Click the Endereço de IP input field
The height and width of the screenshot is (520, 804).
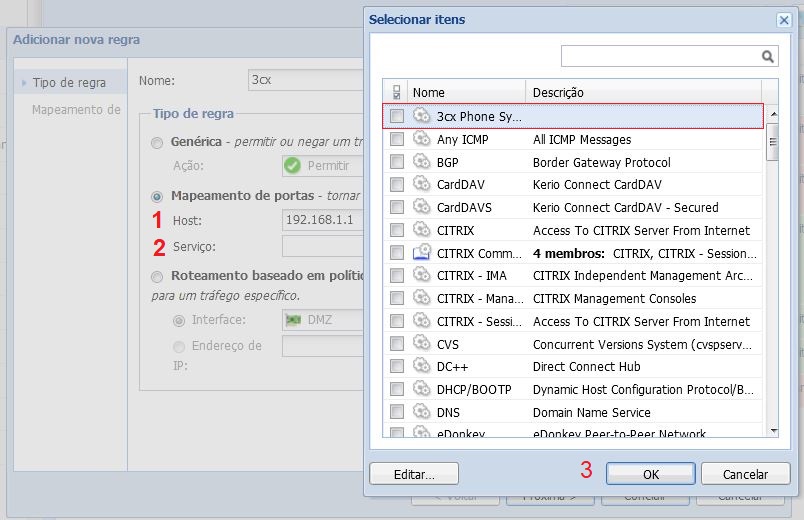point(323,346)
